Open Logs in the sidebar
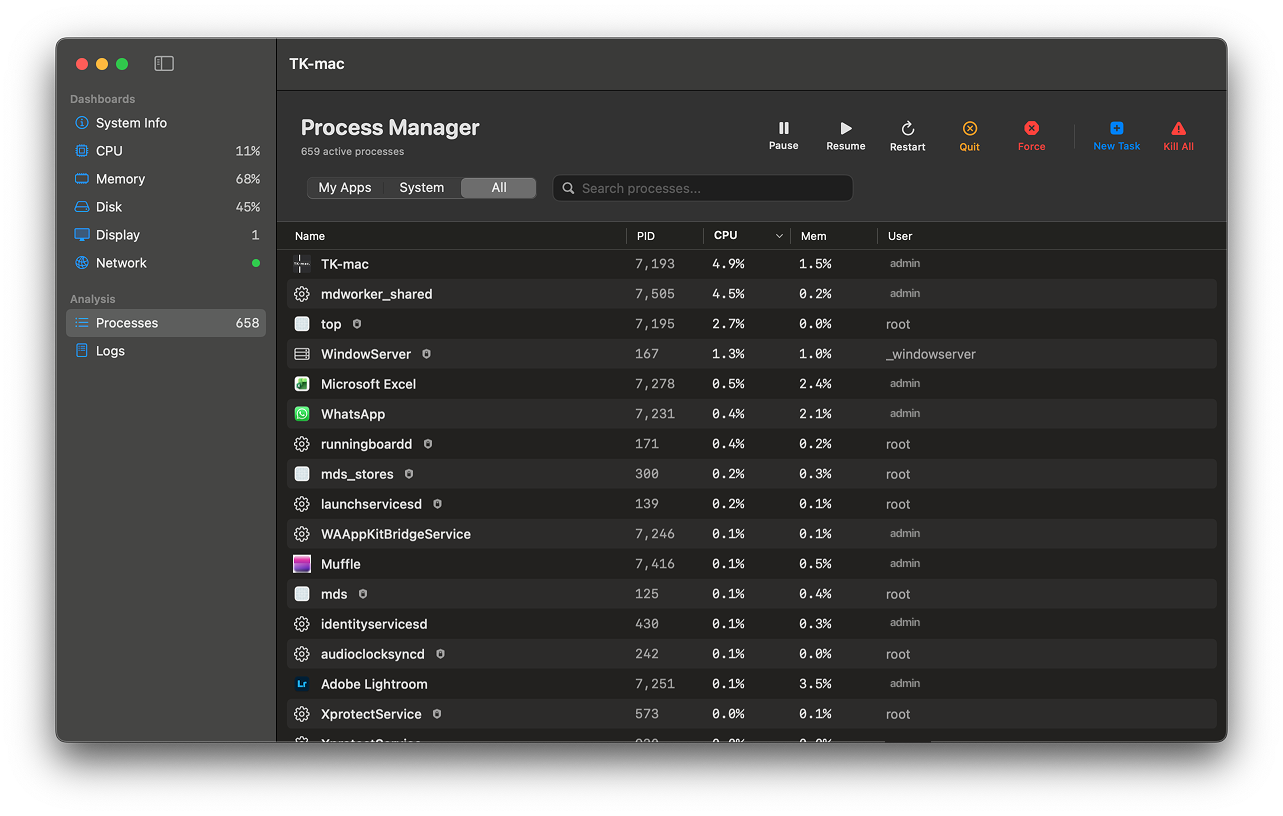This screenshot has width=1283, height=816. pyautogui.click(x=110, y=351)
